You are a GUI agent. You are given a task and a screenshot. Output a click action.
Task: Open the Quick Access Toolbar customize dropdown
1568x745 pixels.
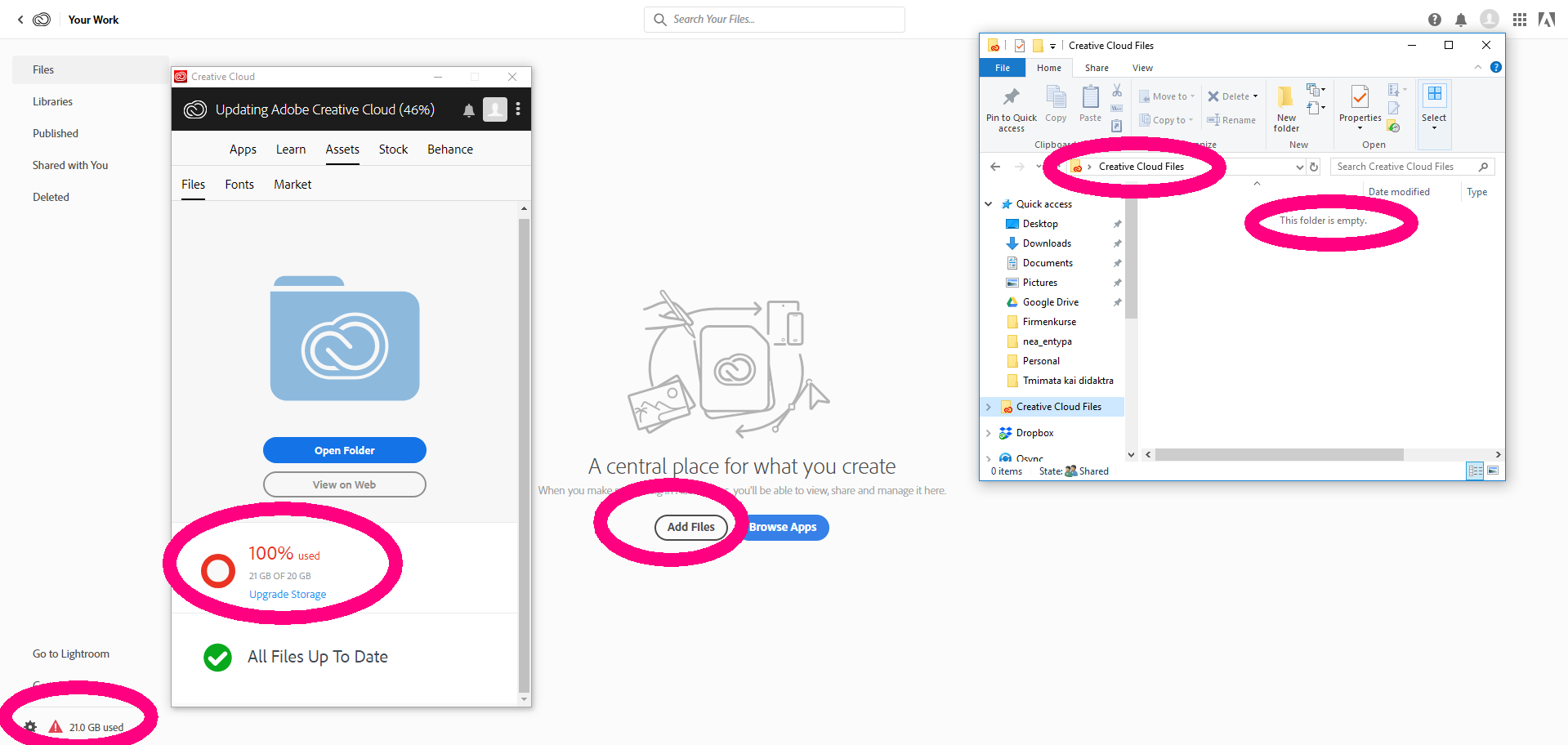pos(1052,47)
